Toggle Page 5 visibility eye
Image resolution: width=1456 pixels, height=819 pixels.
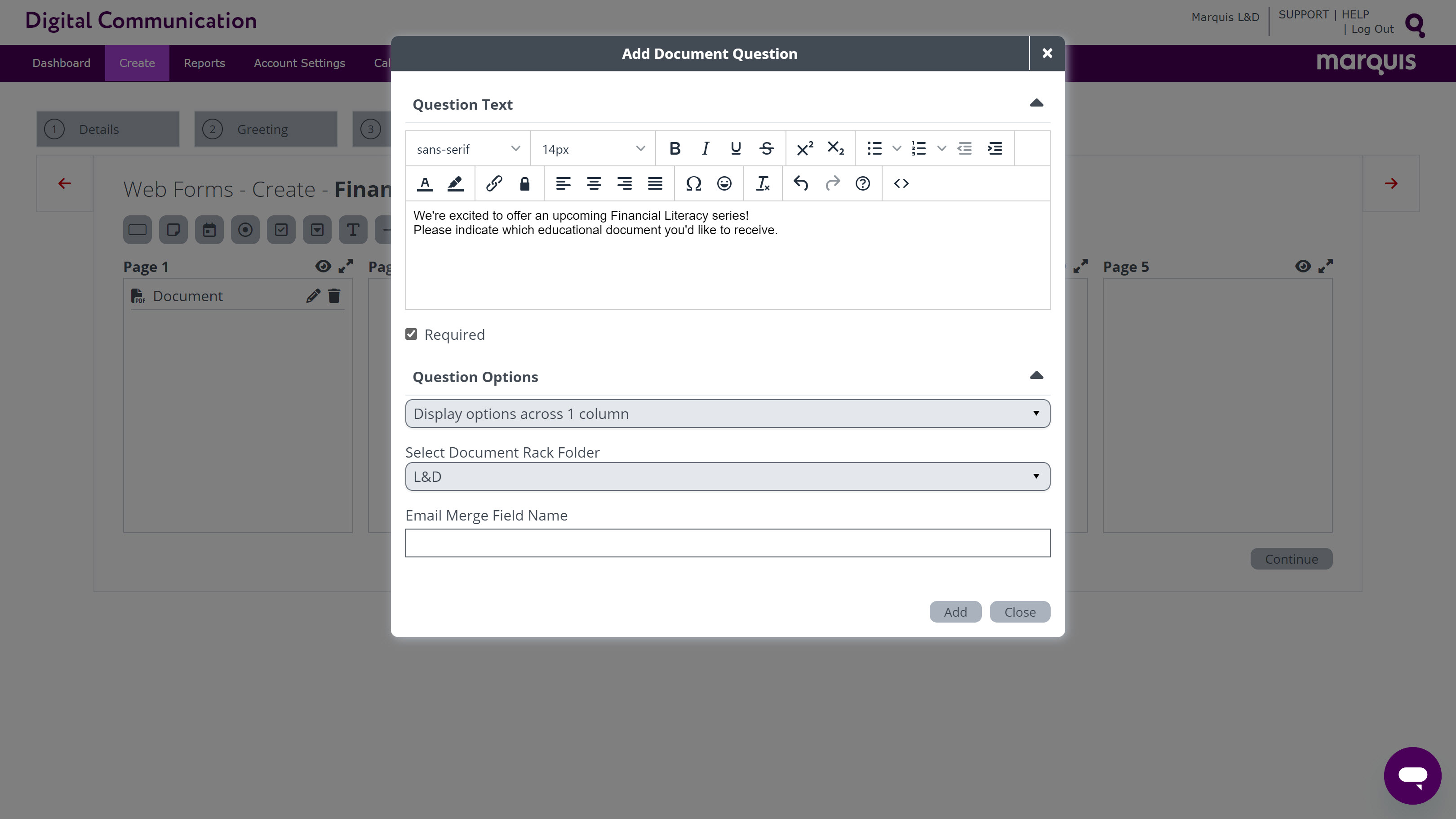1303,266
